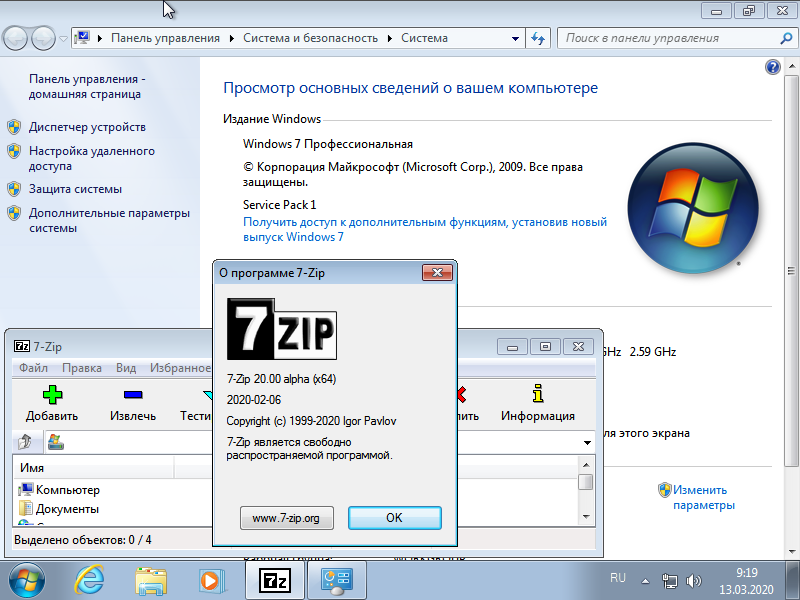The image size is (800, 600).
Task: Open Windows Media Player from taskbar
Action: point(211,581)
